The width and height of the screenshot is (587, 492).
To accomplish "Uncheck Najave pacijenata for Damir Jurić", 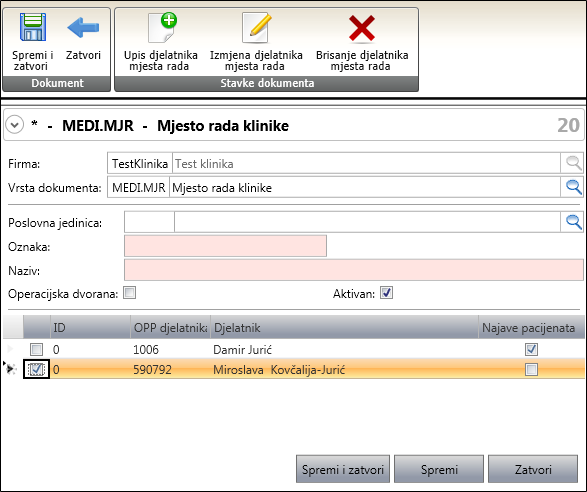I will [x=532, y=349].
